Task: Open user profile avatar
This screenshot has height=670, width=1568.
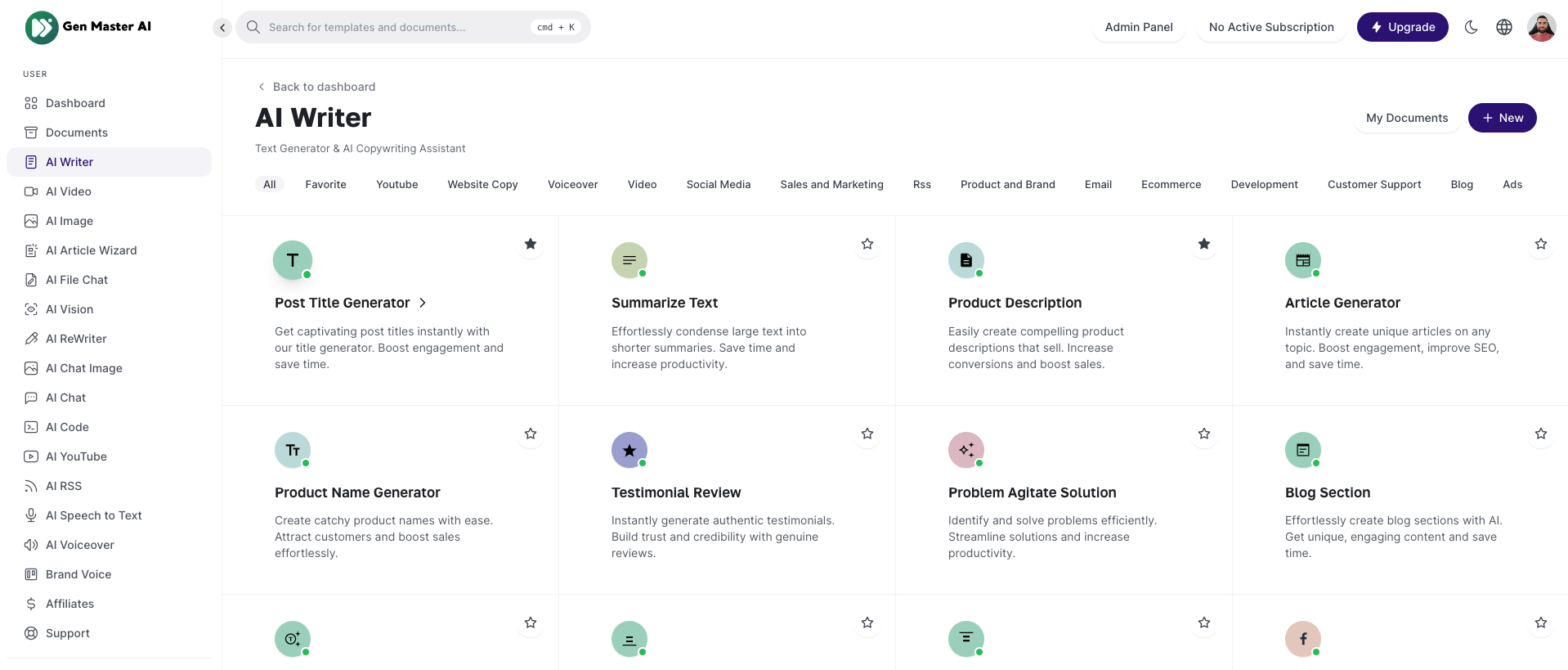Action: point(1541,27)
